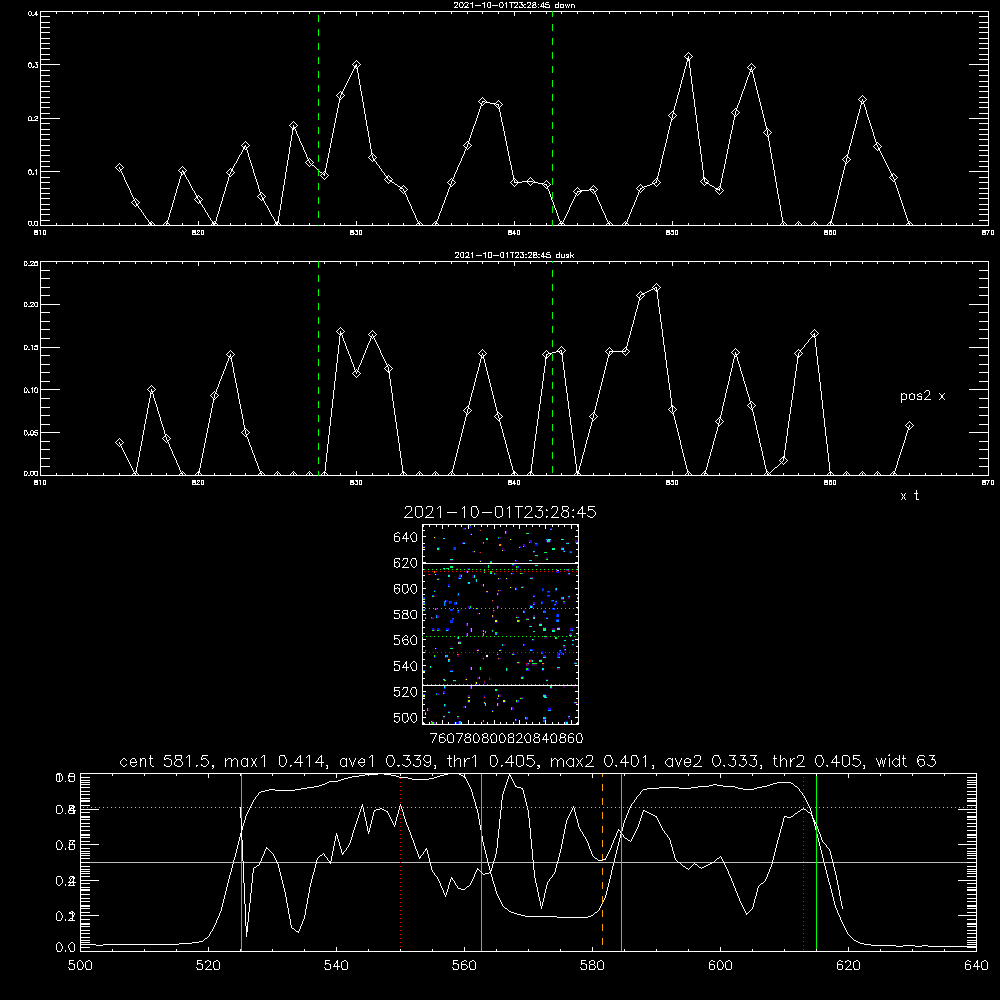This screenshot has width=1000, height=1000.
Task: Click the "500" label on bottom plot x-axis
Action: click(80, 966)
